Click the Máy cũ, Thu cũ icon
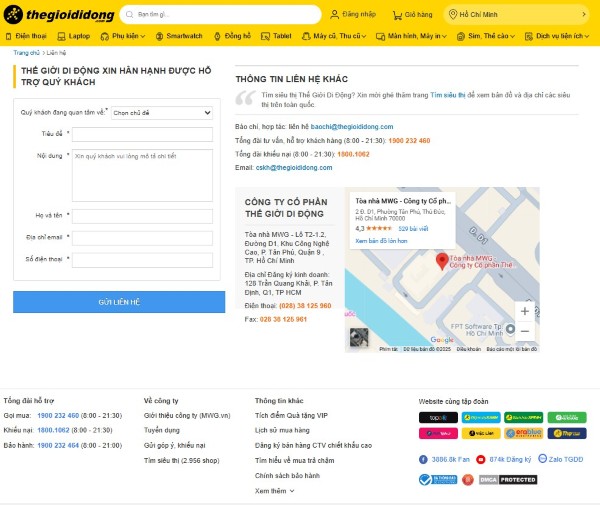 [306, 36]
